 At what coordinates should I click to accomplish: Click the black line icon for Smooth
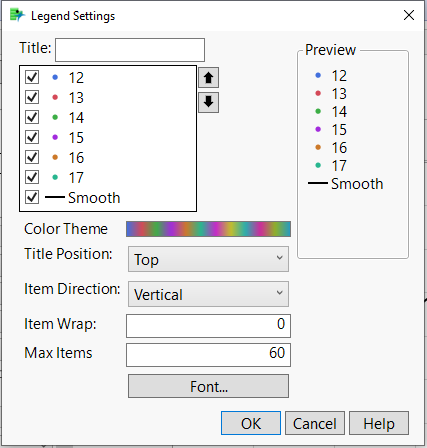[x=55, y=197]
